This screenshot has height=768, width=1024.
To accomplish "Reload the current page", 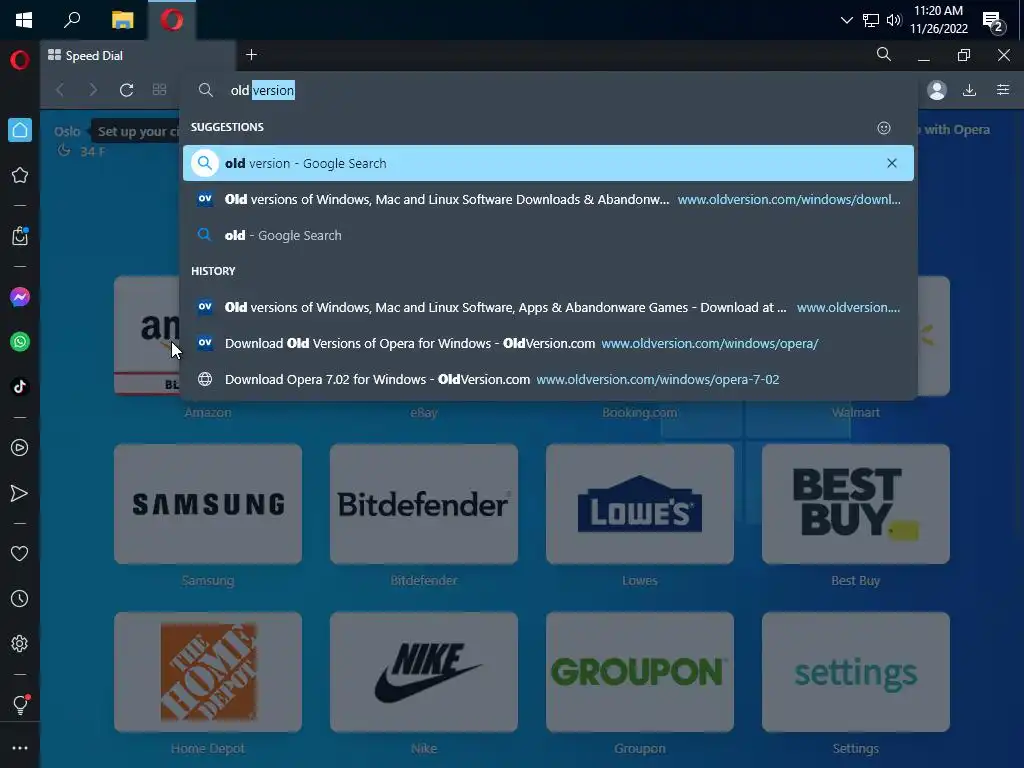I will pos(127,90).
